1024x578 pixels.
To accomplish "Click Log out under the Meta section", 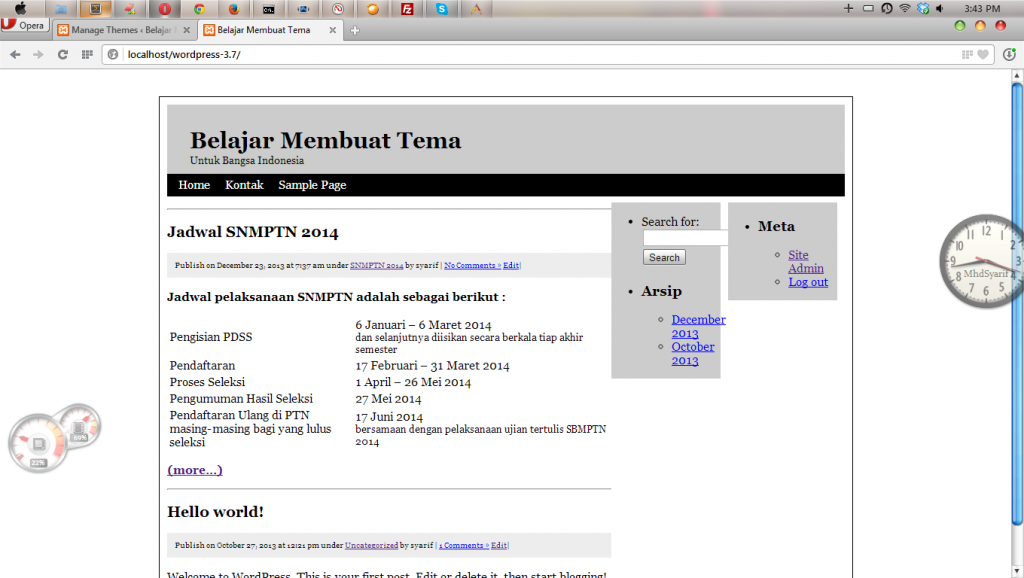I will [807, 282].
